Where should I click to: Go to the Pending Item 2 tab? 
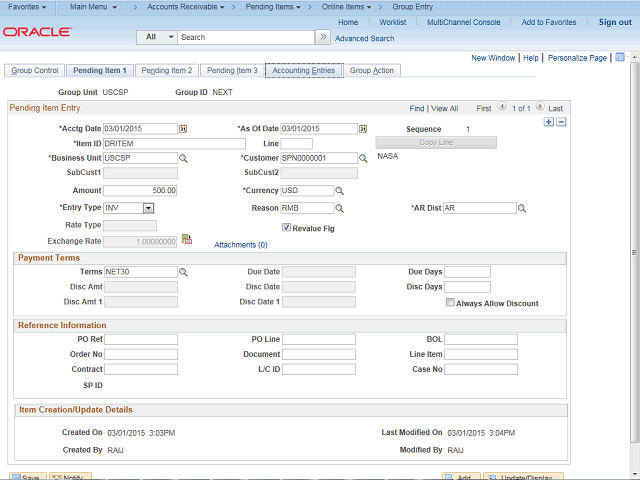coord(166,71)
